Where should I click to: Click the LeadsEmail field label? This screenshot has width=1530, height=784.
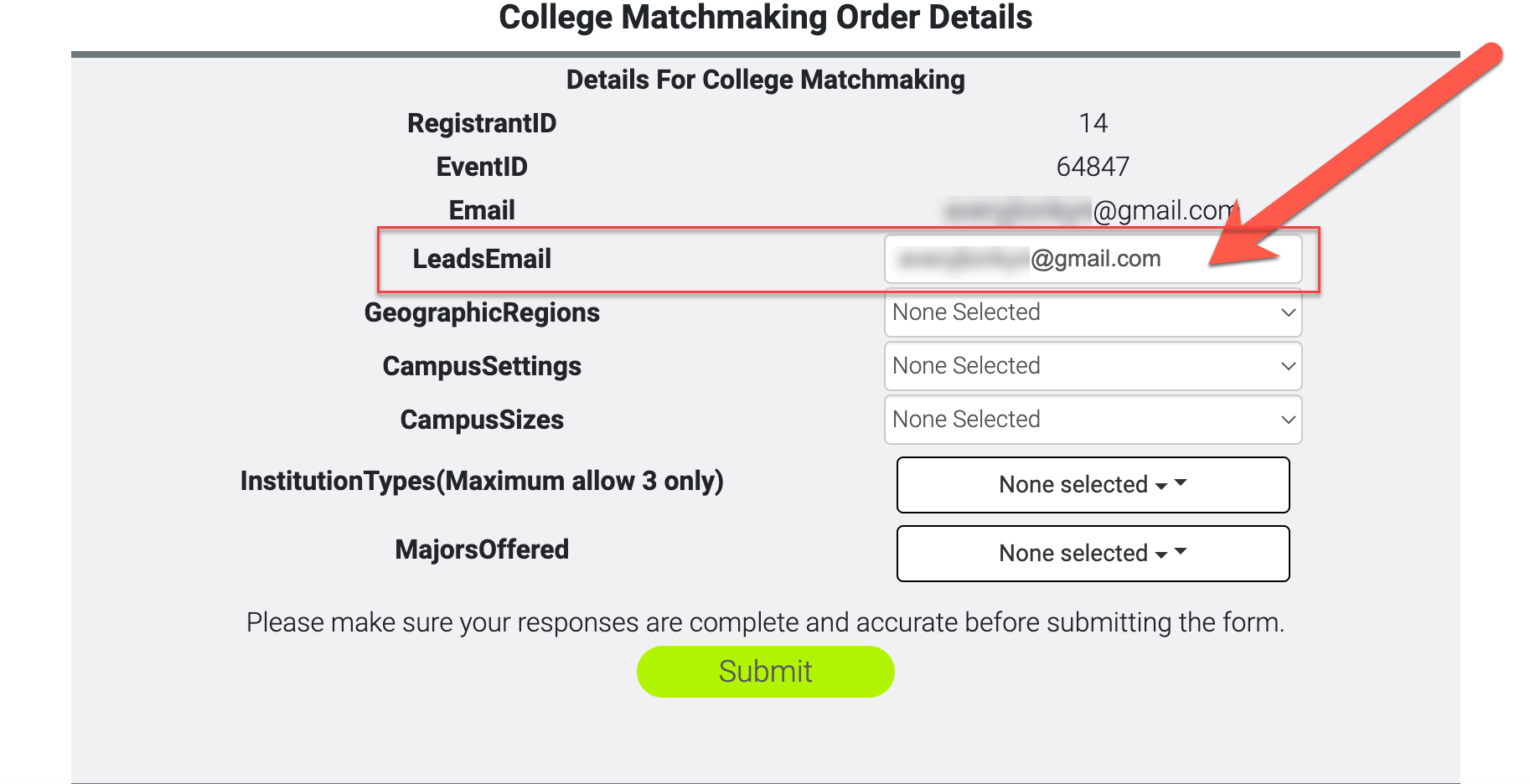pos(482,259)
